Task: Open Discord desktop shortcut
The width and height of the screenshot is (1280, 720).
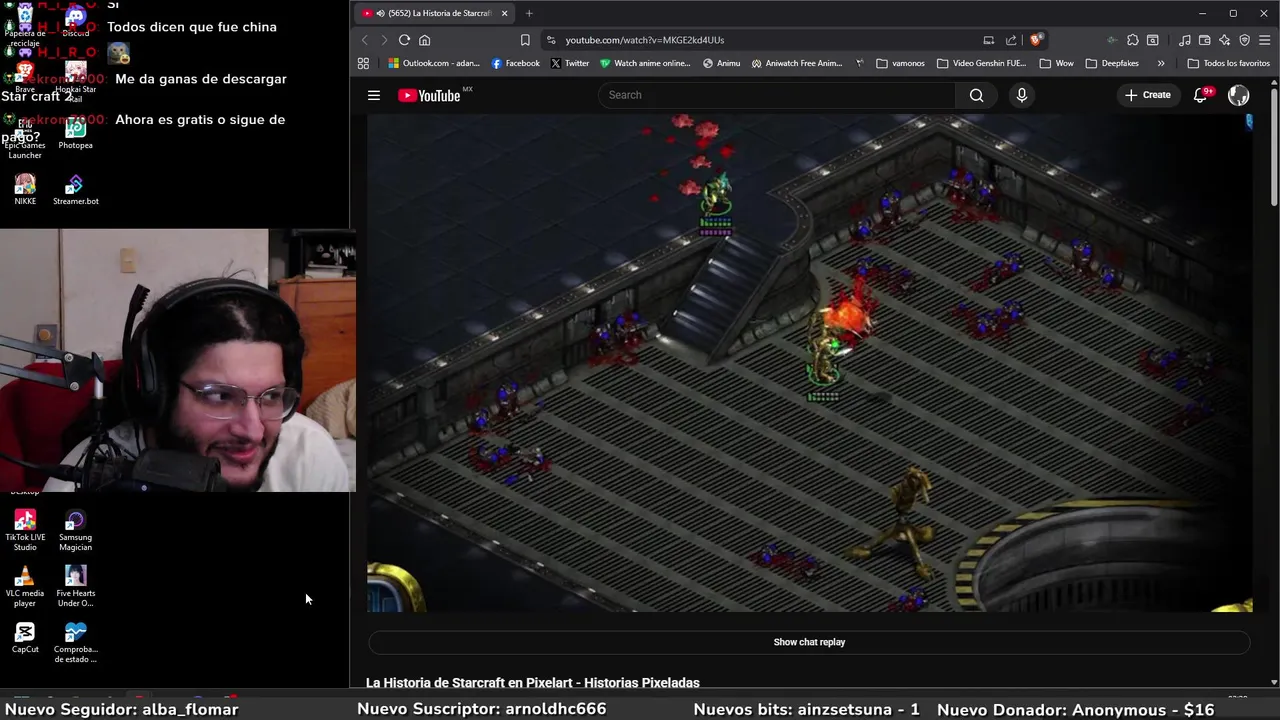Action: [x=75, y=22]
